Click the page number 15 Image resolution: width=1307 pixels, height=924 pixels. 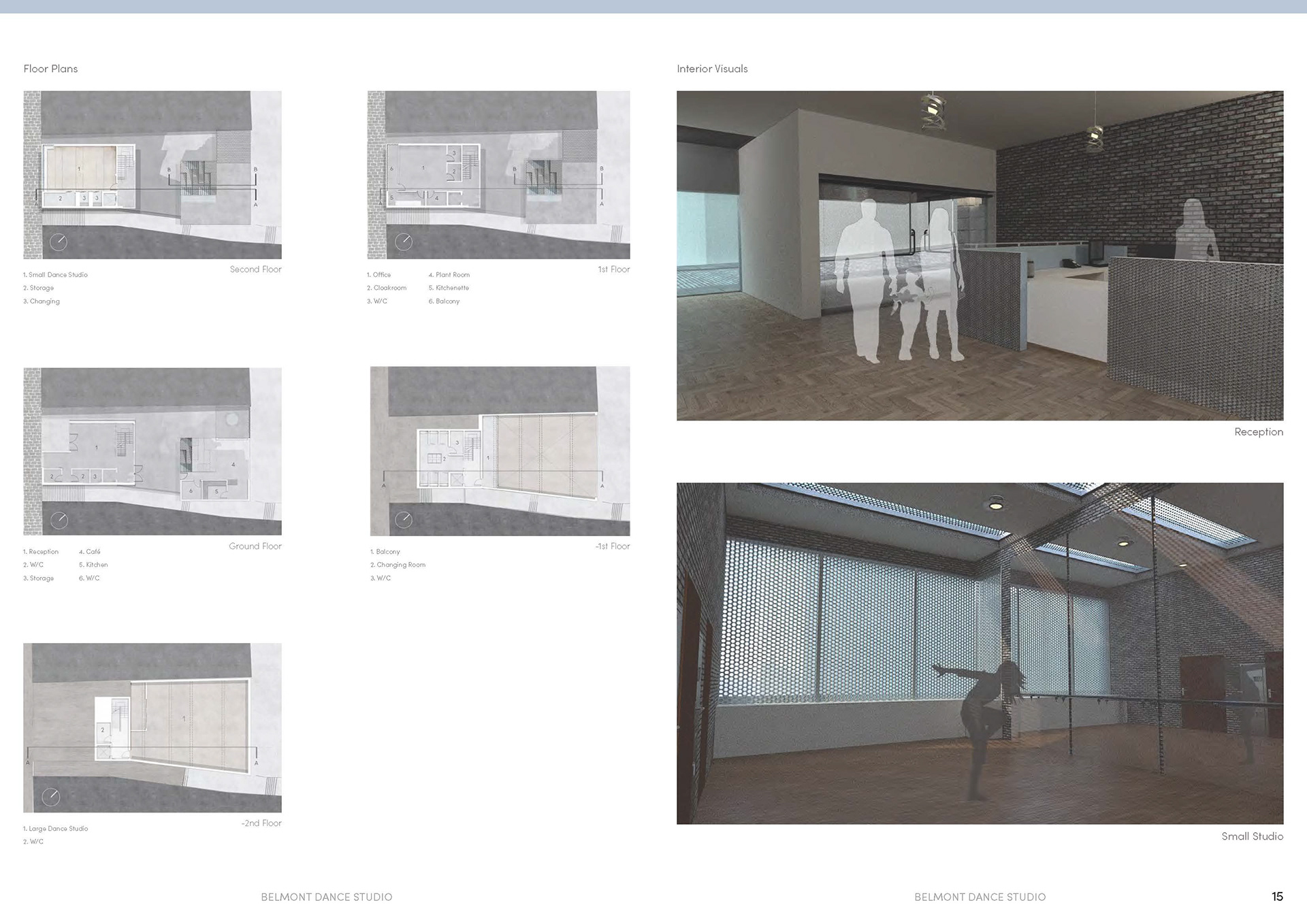pyautogui.click(x=1277, y=897)
